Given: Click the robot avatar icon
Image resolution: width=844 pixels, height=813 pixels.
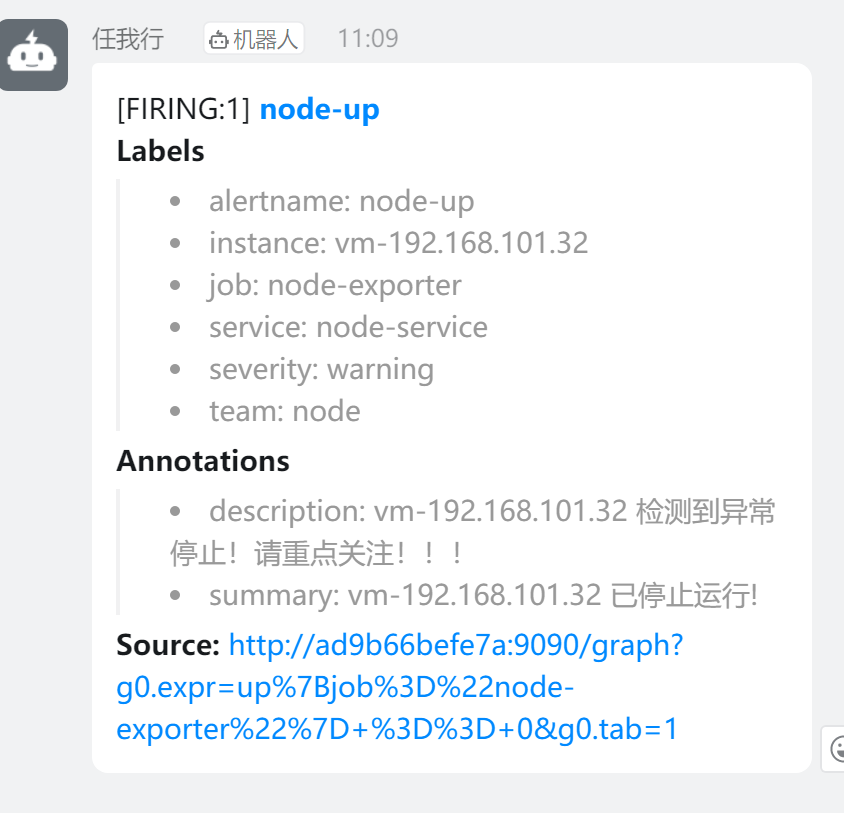Looking at the screenshot, I should click(x=33, y=55).
